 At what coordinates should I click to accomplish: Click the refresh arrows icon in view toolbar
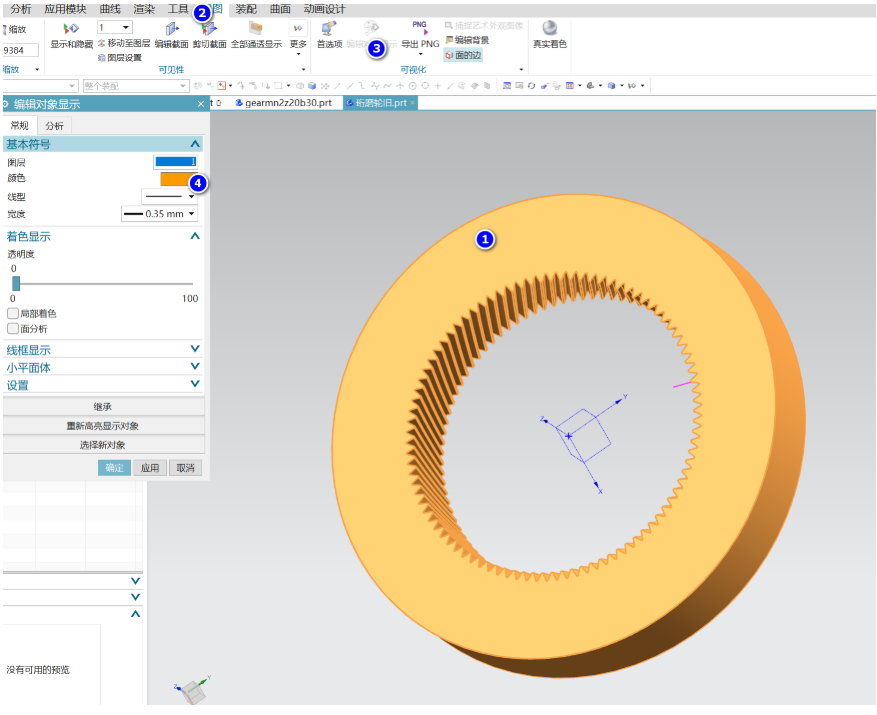(x=531, y=86)
